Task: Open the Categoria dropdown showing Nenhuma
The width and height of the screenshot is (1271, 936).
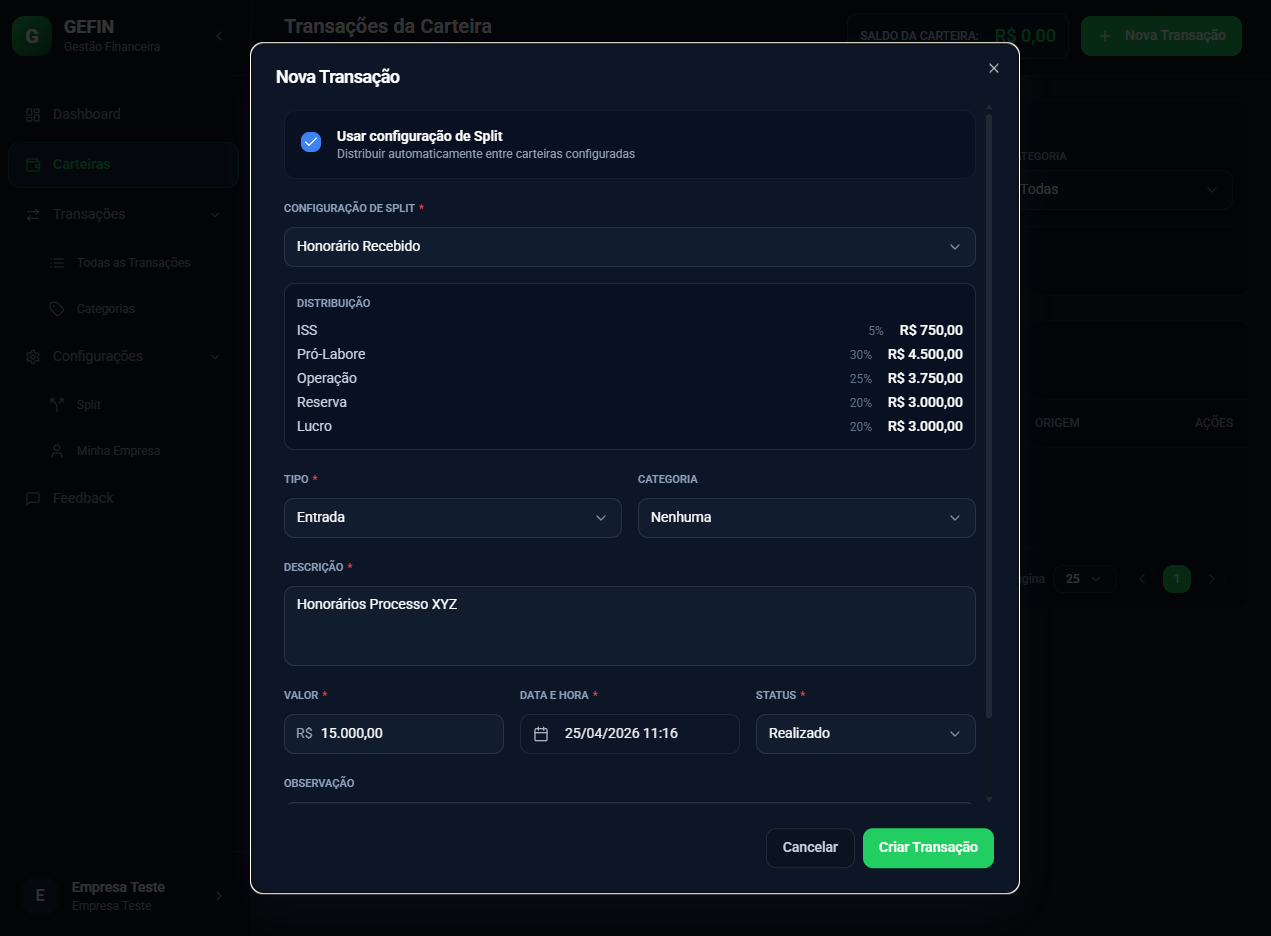Action: click(x=806, y=518)
